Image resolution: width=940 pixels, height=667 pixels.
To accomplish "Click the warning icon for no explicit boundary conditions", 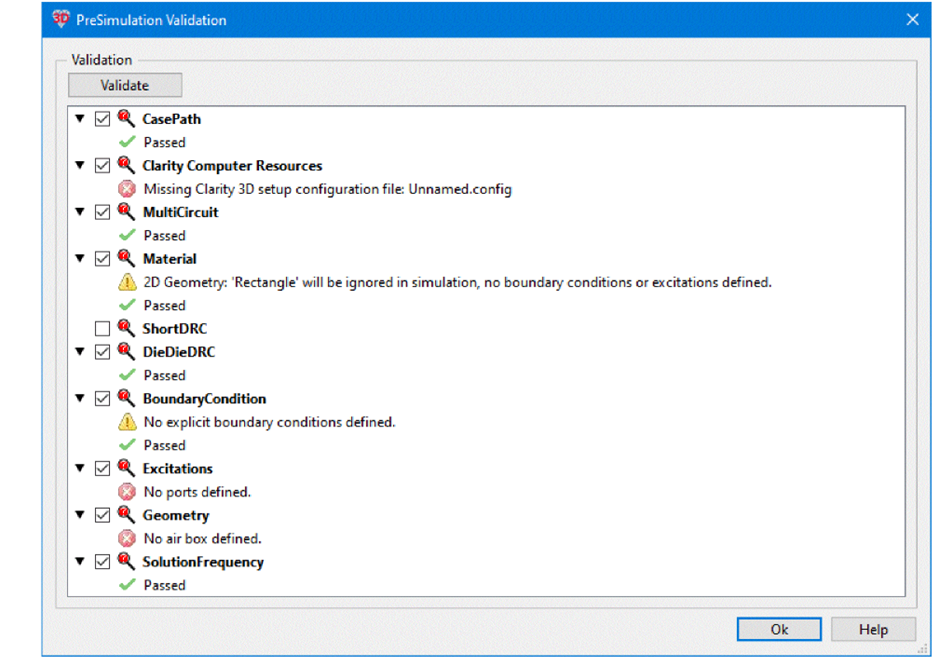I will (127, 422).
